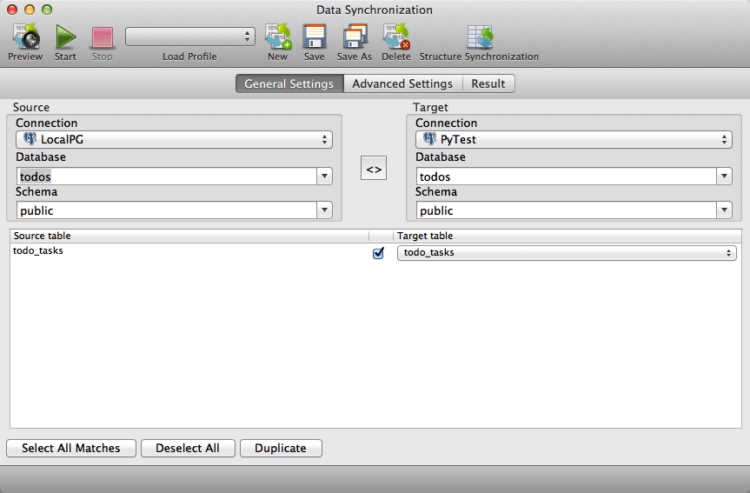Expand the Source Database dropdown arrow

324,176
